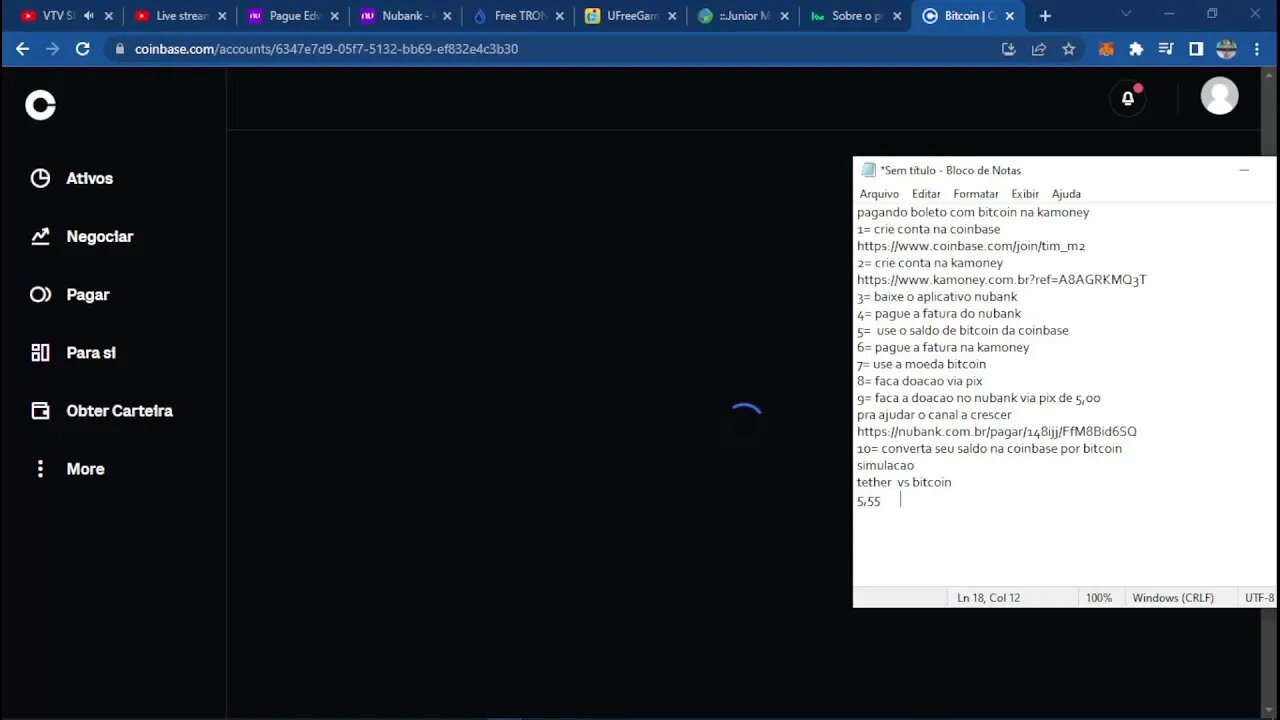The image size is (1280, 720).
Task: Share this page icon
Action: coord(1039,48)
